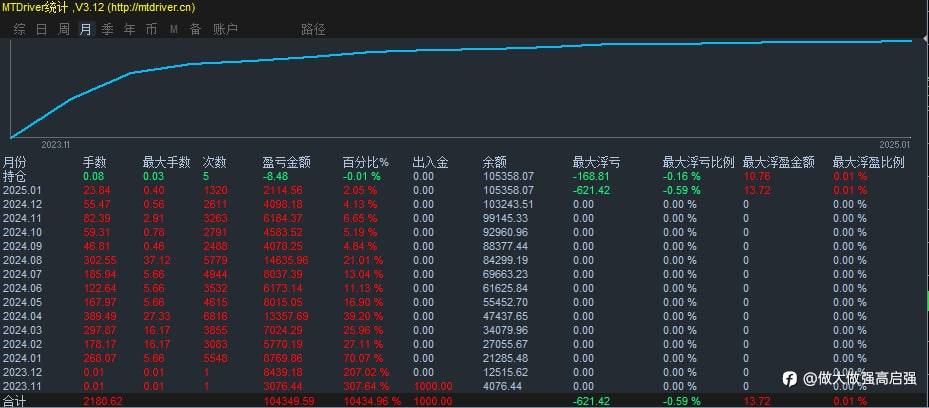Click balance 27055.67 in 2024.02 row
The width and height of the screenshot is (929, 408).
505,344
